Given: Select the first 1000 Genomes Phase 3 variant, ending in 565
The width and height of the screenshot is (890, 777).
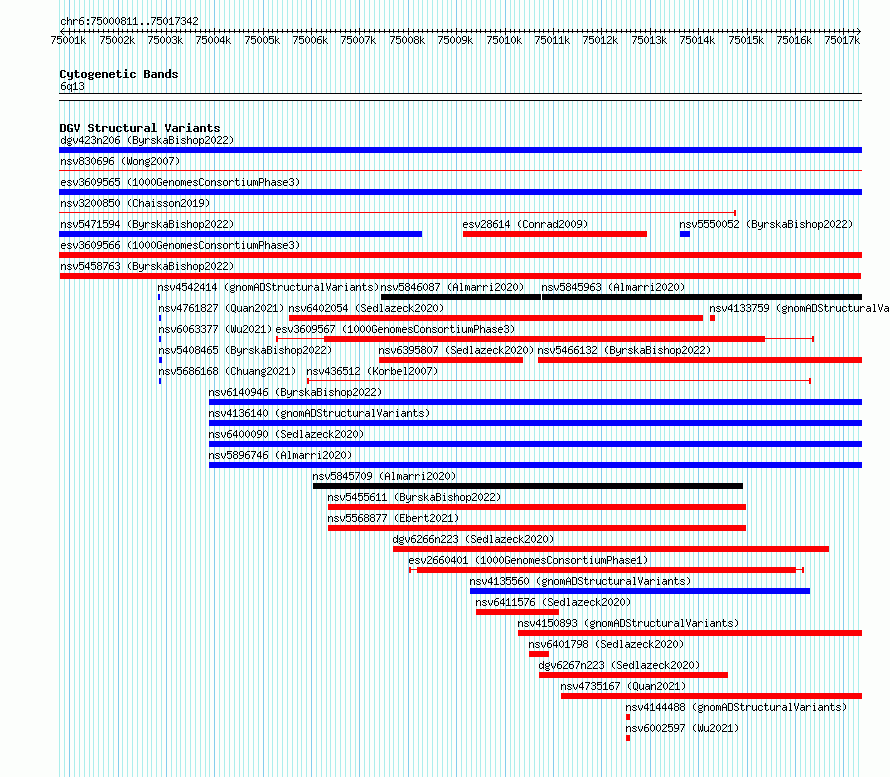Looking at the screenshot, I should click(x=180, y=182).
